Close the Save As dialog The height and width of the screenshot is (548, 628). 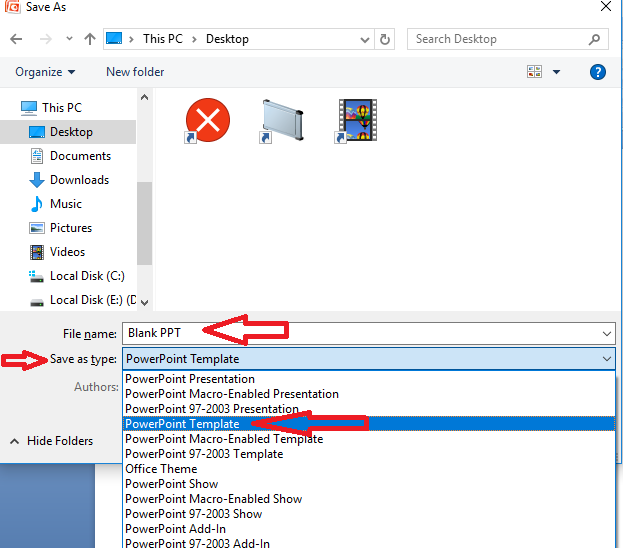click(606, 6)
